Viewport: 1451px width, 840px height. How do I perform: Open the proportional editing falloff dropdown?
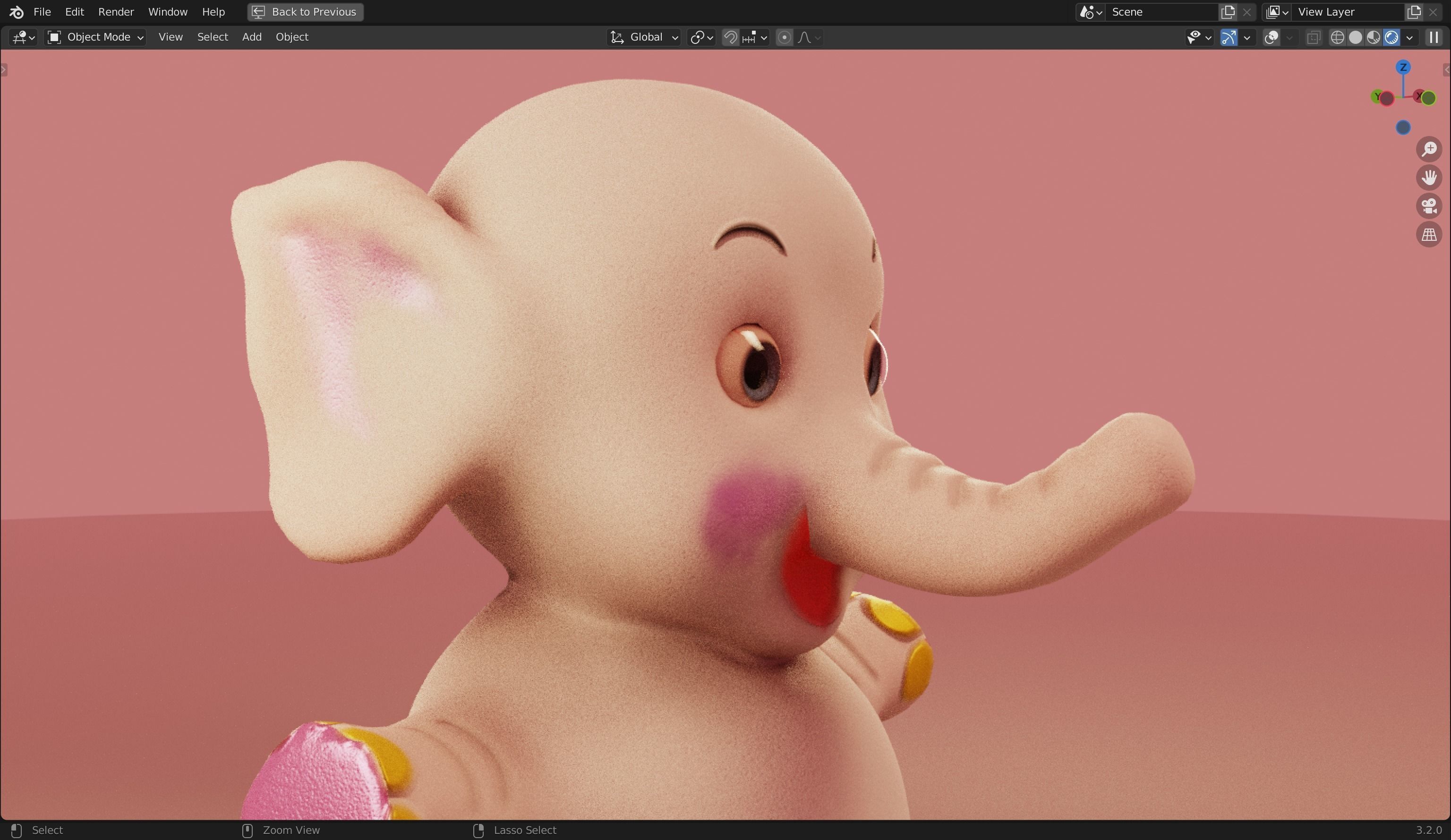pyautogui.click(x=809, y=37)
